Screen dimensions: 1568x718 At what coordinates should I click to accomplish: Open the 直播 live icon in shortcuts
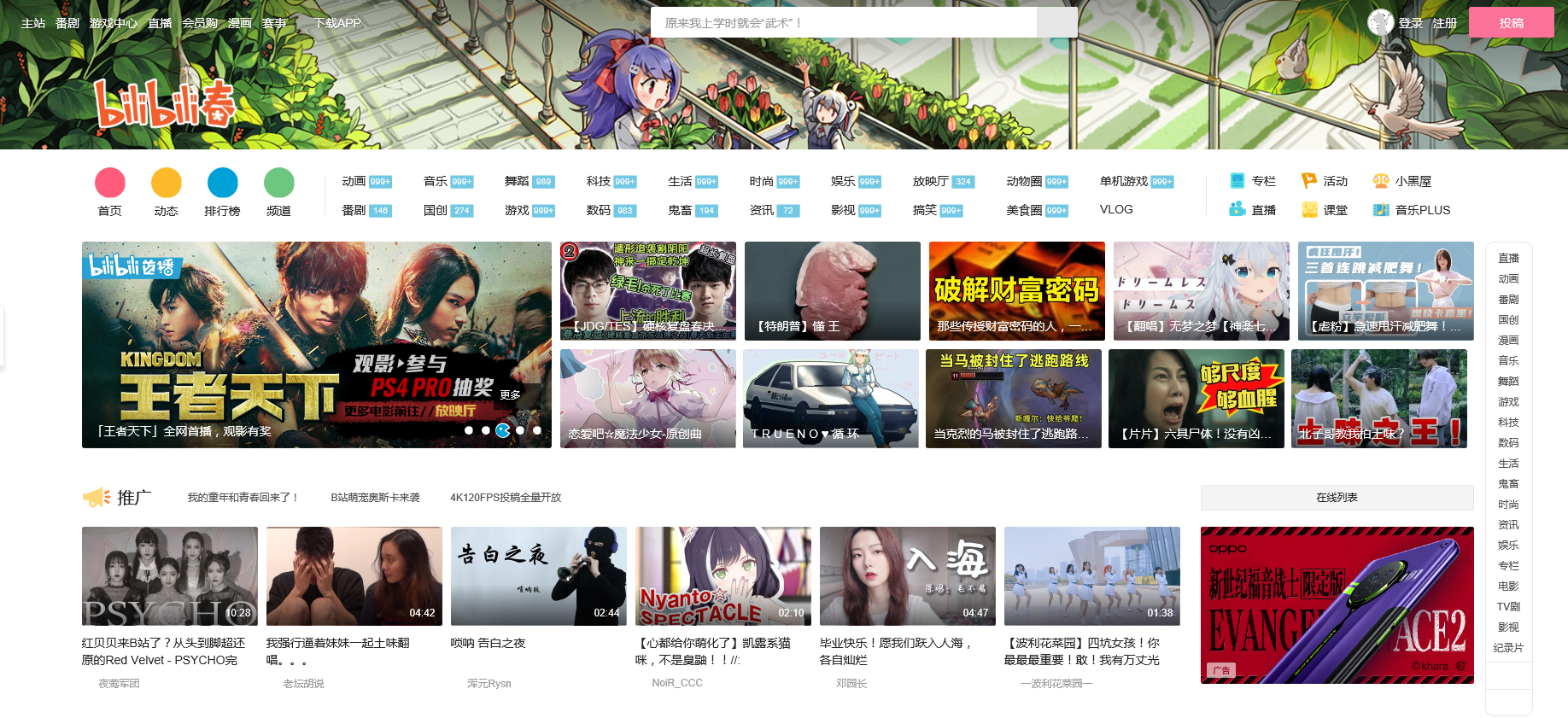point(1237,209)
